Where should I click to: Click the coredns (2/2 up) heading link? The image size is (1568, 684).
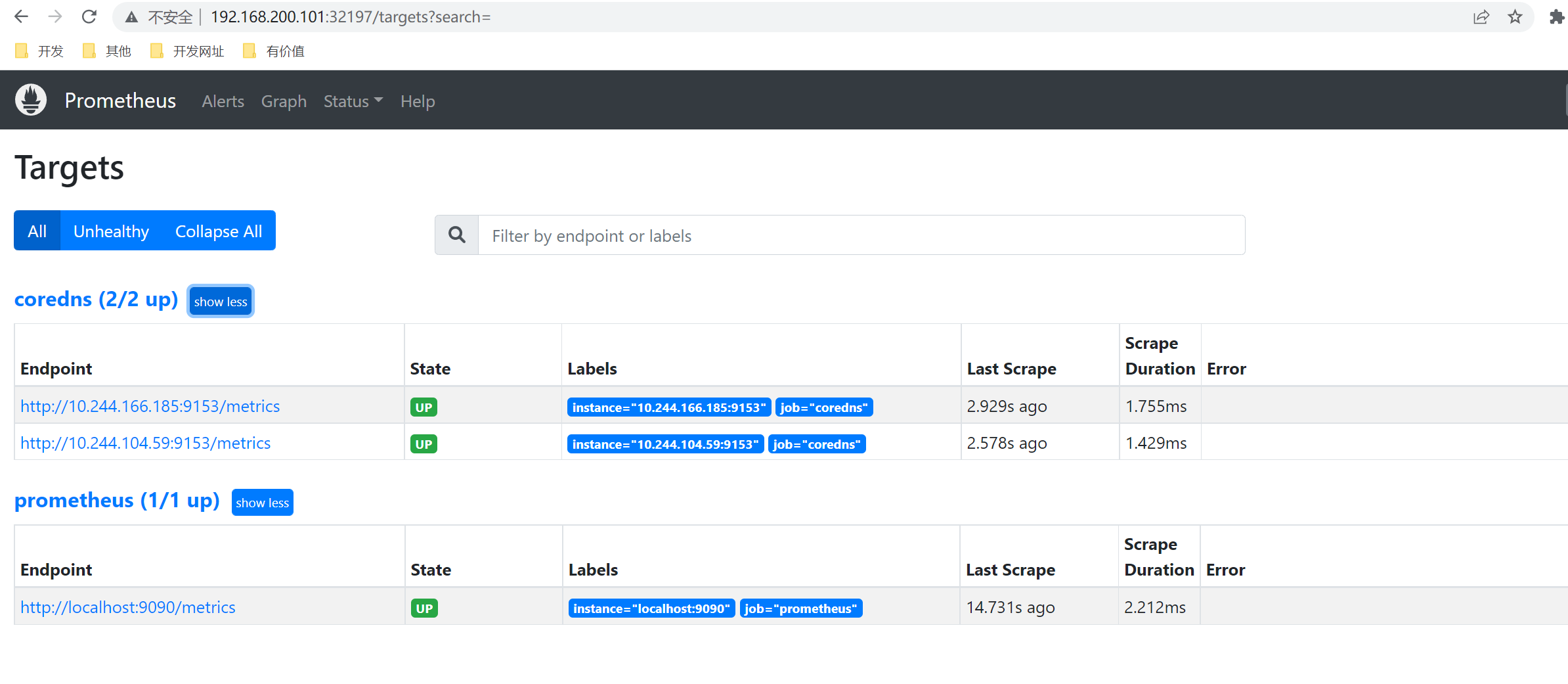tap(97, 299)
